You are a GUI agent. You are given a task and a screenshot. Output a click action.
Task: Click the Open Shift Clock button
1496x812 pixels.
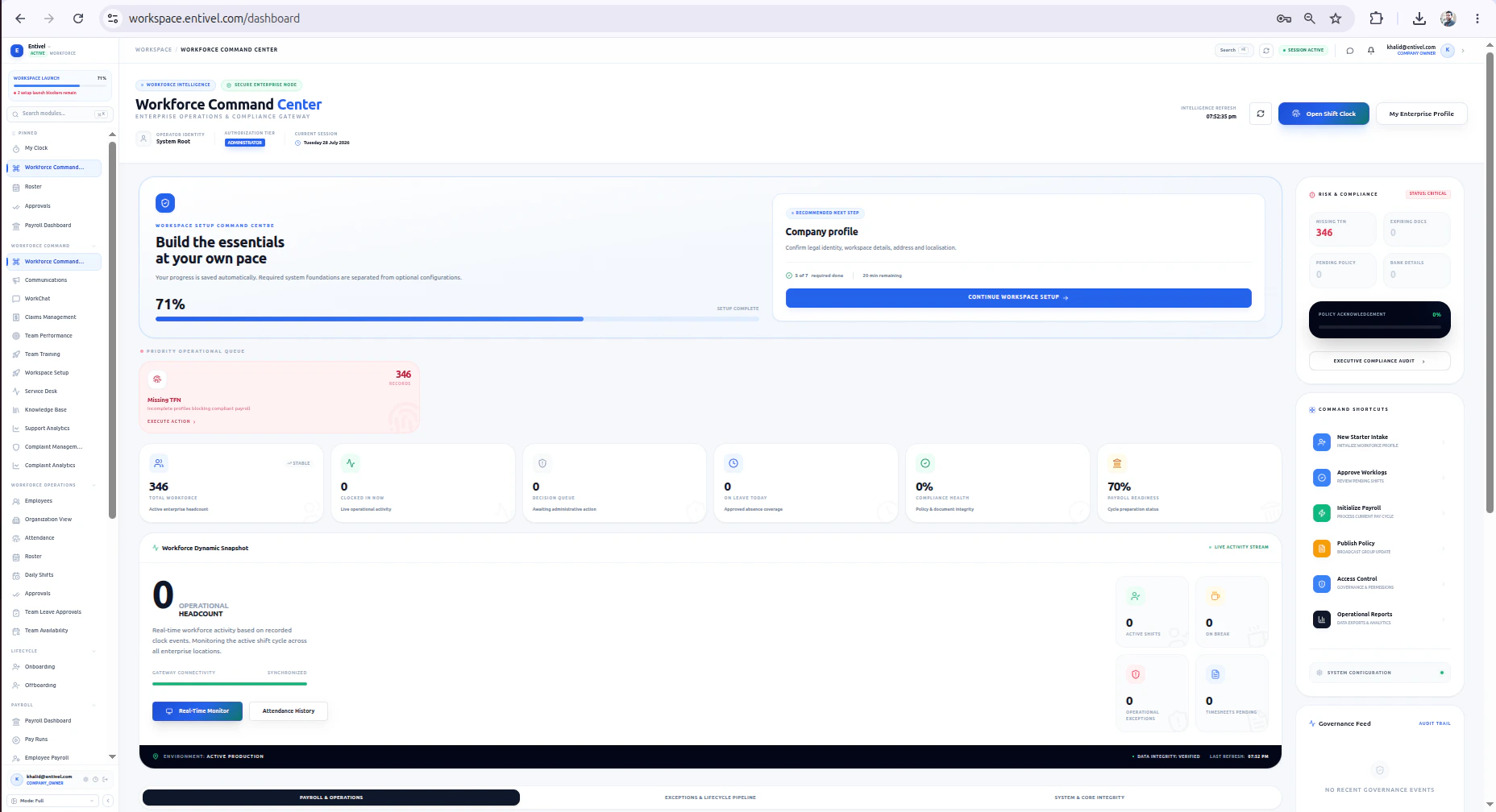click(x=1324, y=114)
